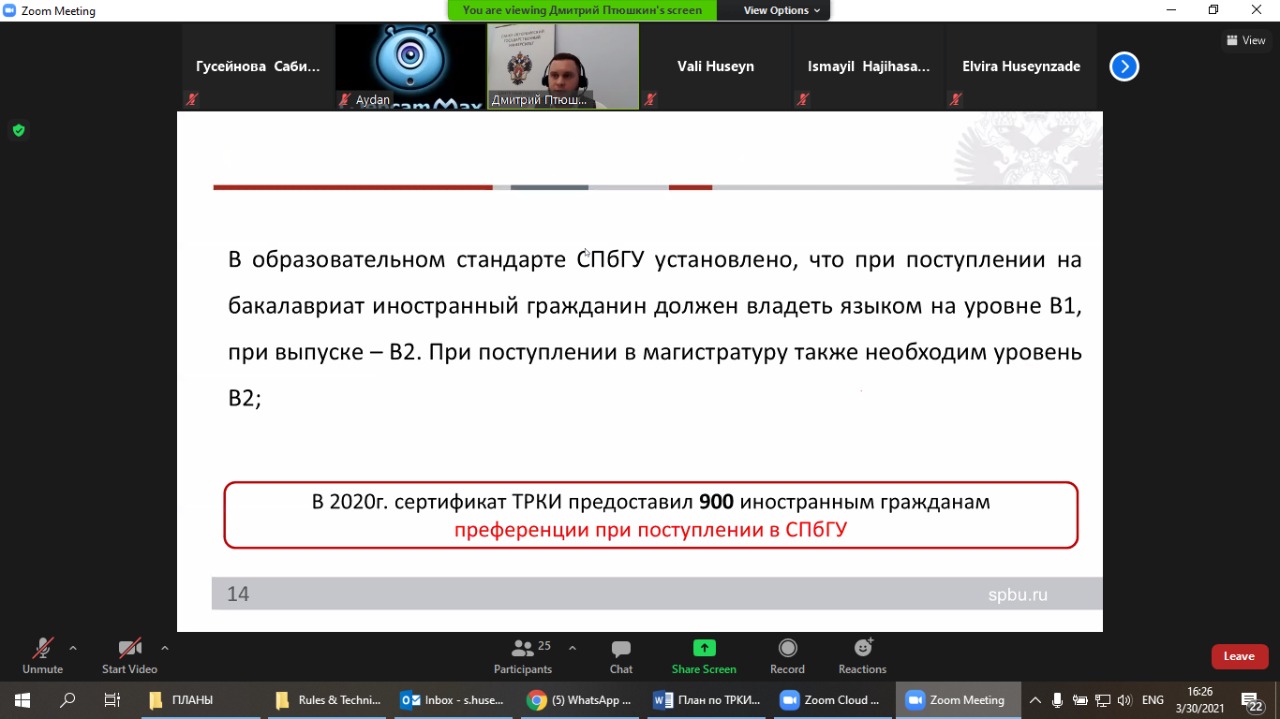Switch to Chrome WhatsApp taskbar item
Viewport: 1280px width, 719px height.
580,700
